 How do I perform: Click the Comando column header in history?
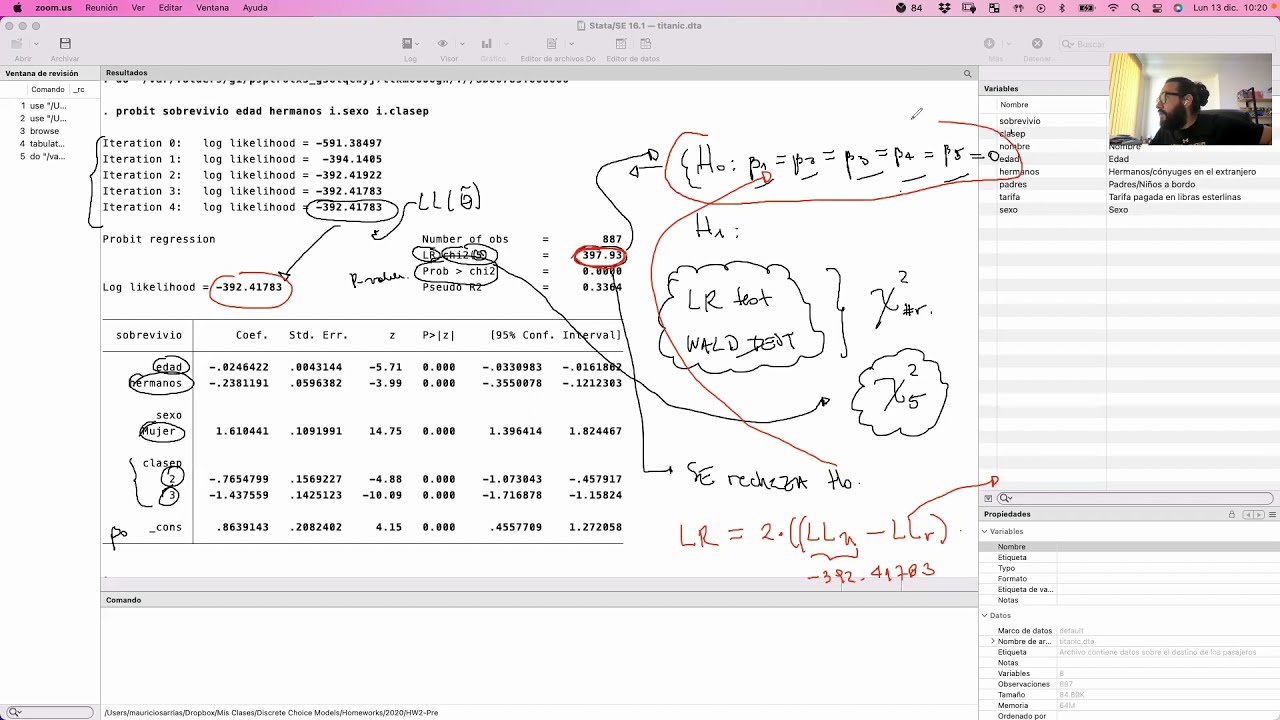[x=47, y=90]
